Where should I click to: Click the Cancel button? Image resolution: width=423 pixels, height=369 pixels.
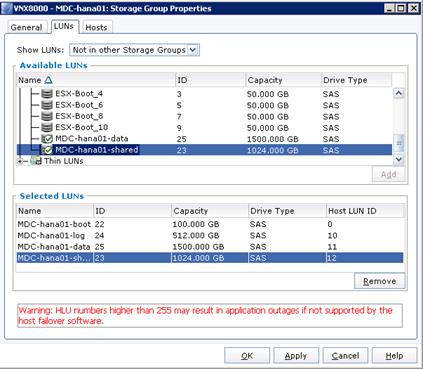pyautogui.click(x=345, y=356)
